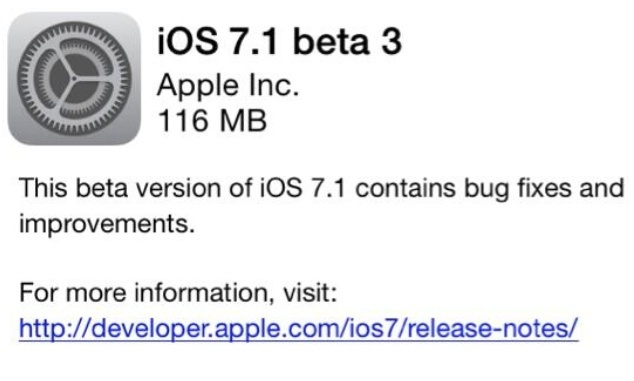Viewport: 634px width, 381px height.
Task: Open the developer.apple.com release notes link
Action: tap(299, 328)
